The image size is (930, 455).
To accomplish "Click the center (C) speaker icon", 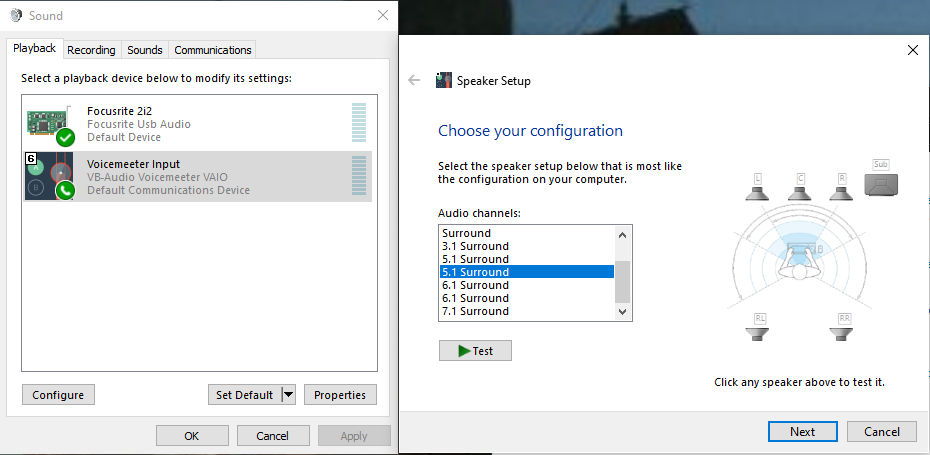I will (x=799, y=193).
